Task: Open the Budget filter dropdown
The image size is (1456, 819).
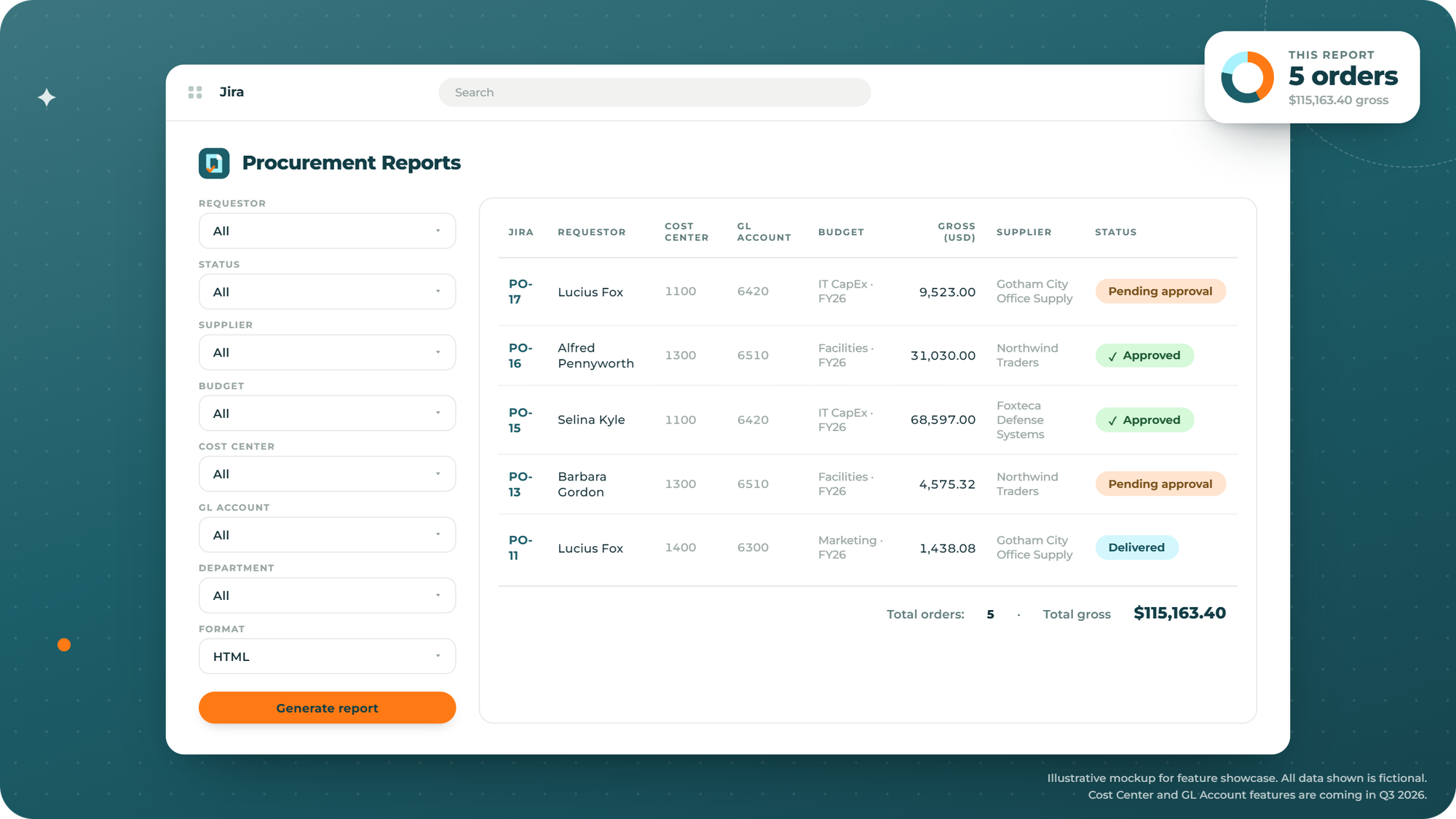Action: (x=327, y=414)
